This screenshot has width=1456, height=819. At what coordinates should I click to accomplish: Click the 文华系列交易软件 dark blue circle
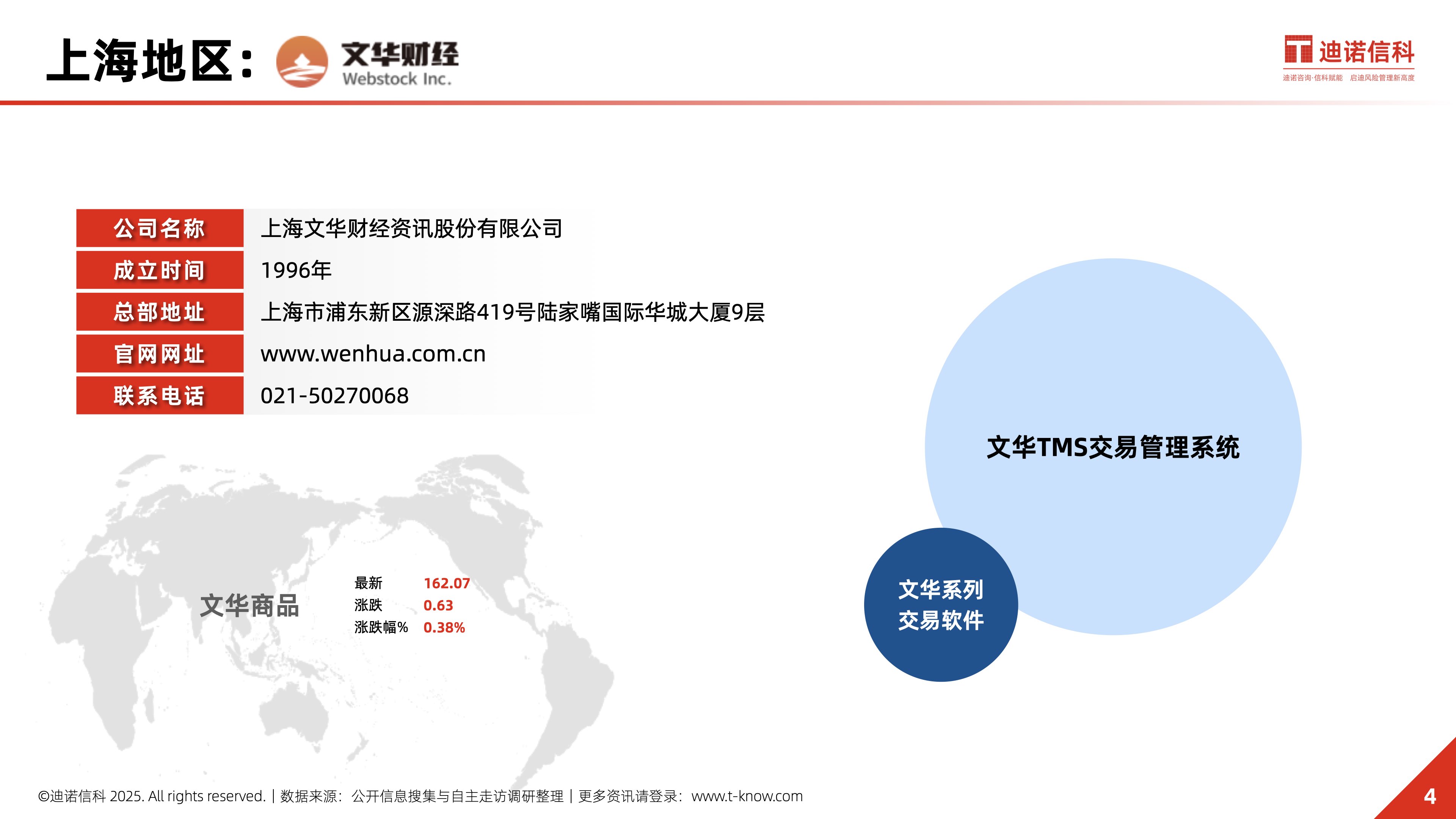(x=941, y=605)
